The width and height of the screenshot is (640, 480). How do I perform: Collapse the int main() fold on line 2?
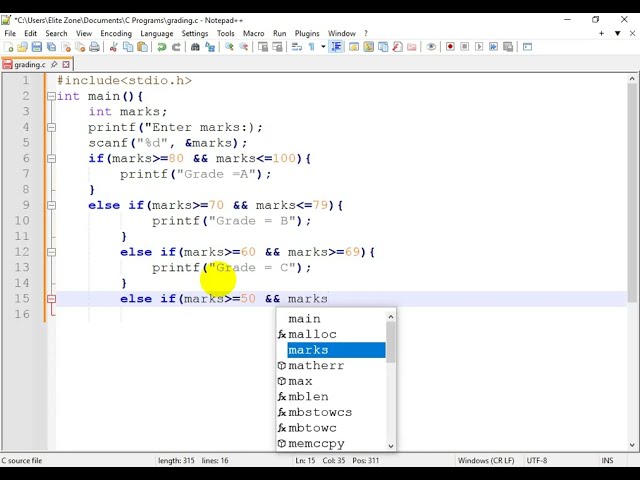(x=51, y=96)
